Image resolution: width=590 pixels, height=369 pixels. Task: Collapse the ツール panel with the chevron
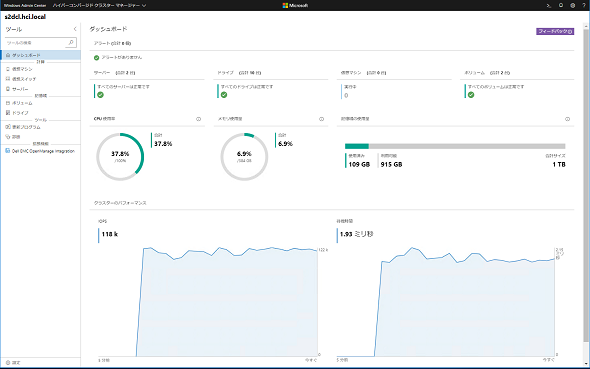point(75,29)
